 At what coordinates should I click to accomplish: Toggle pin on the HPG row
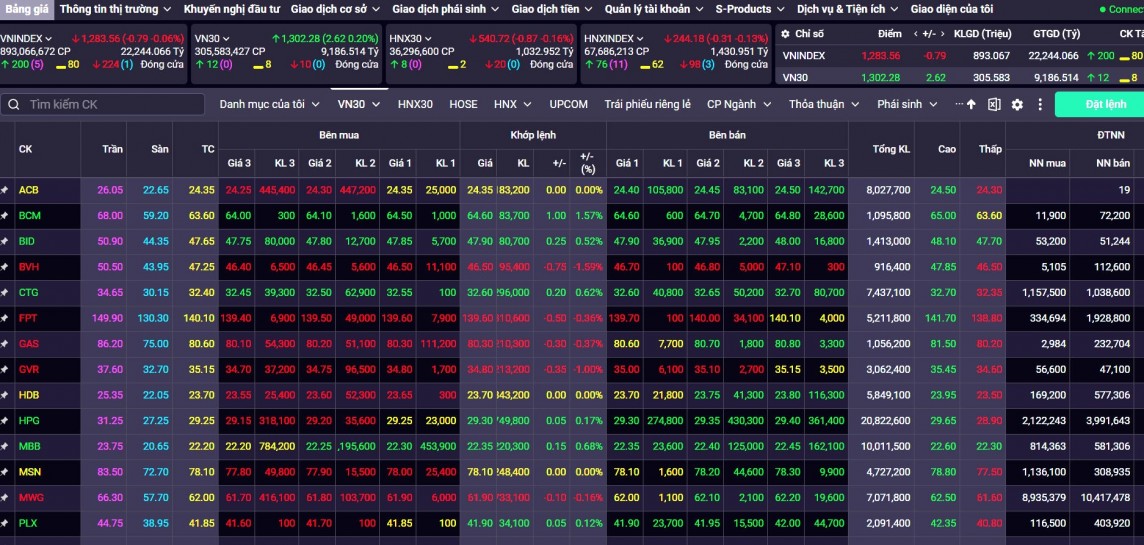(x=5, y=421)
